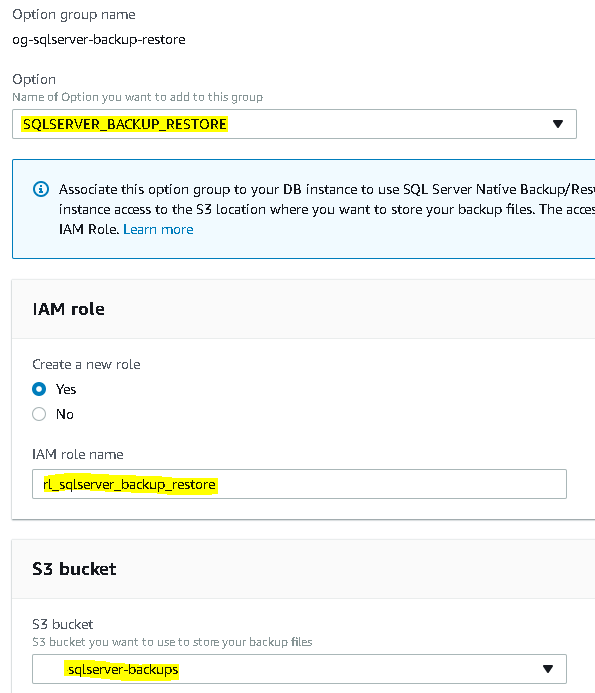Click the IAM role section heading

69,309
